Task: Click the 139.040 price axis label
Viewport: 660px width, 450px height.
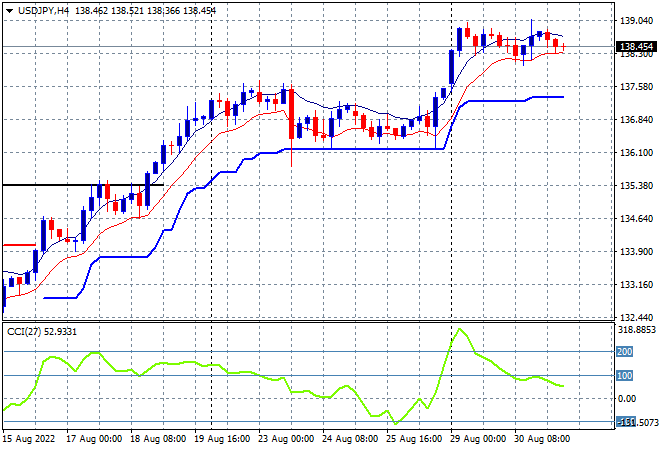Action: pos(636,20)
